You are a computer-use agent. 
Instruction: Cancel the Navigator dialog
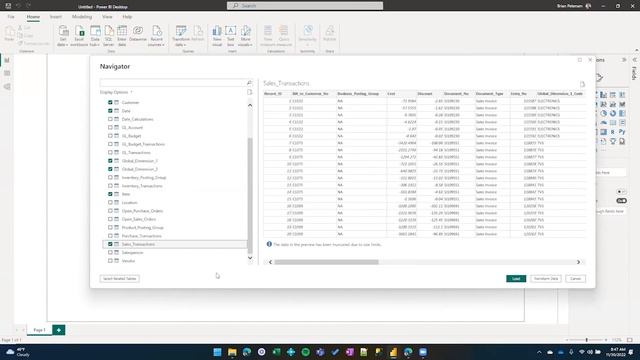(576, 279)
